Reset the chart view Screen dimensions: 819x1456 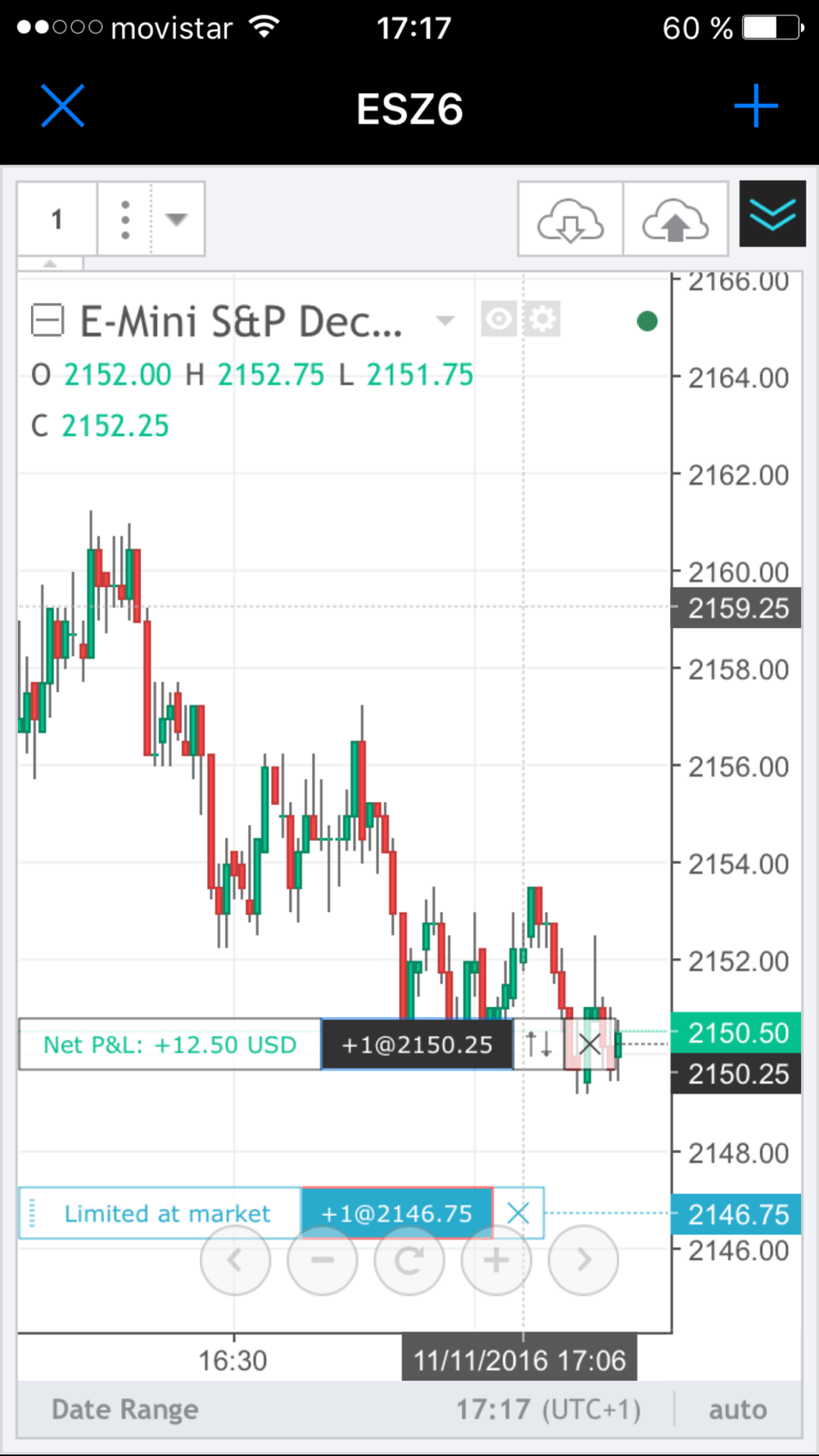[409, 1260]
